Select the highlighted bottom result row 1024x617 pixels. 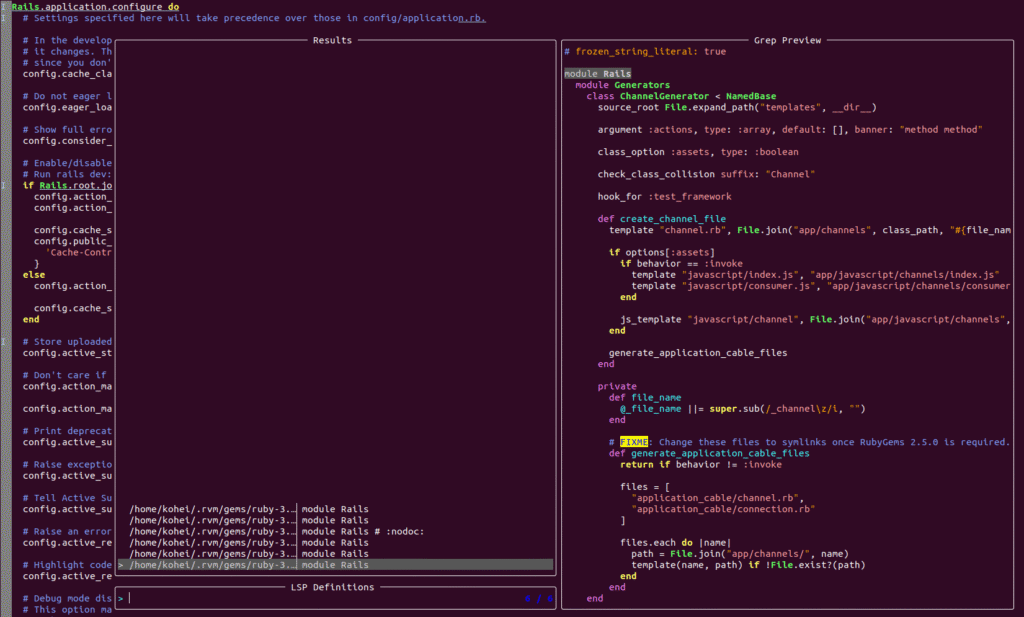pos(335,565)
